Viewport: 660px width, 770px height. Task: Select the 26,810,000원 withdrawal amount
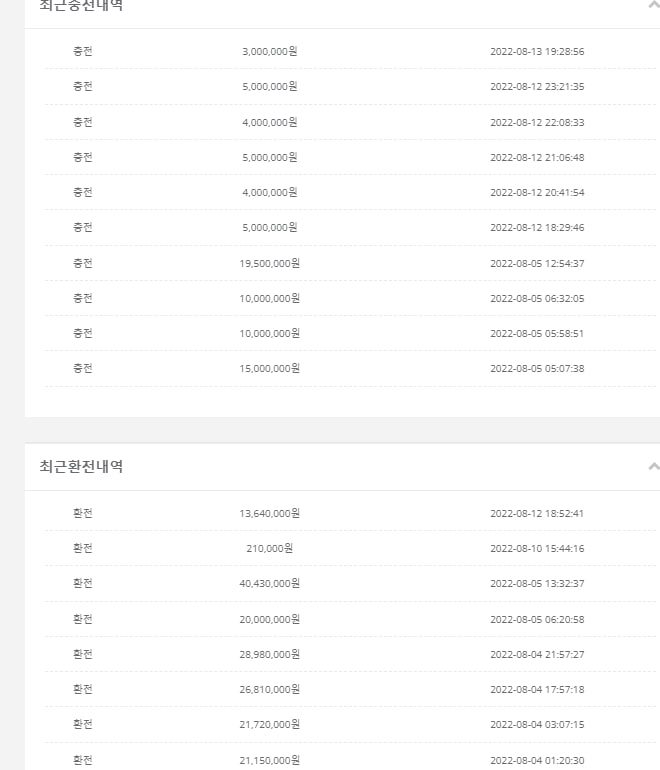pos(270,689)
